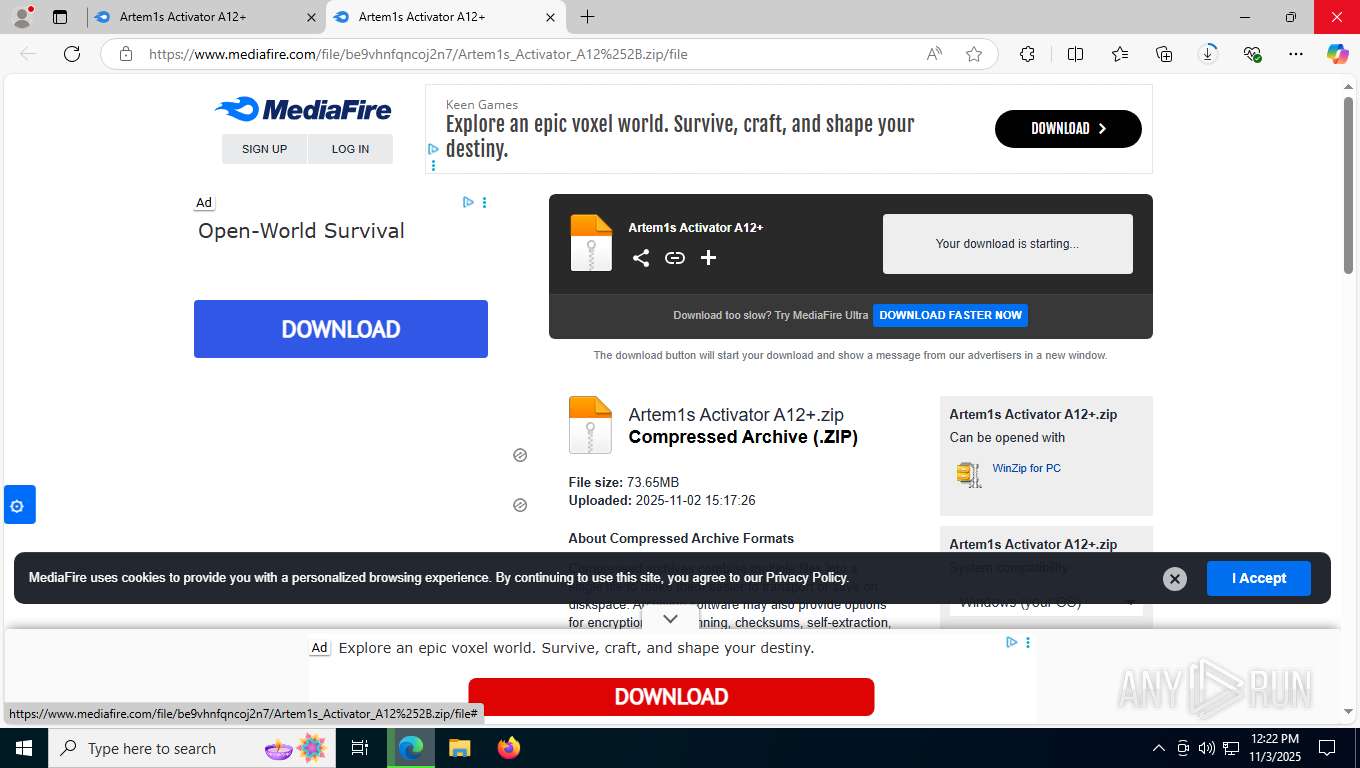Click the Read aloud icon in address bar
Screen dimensions: 1360x768
pos(934,54)
